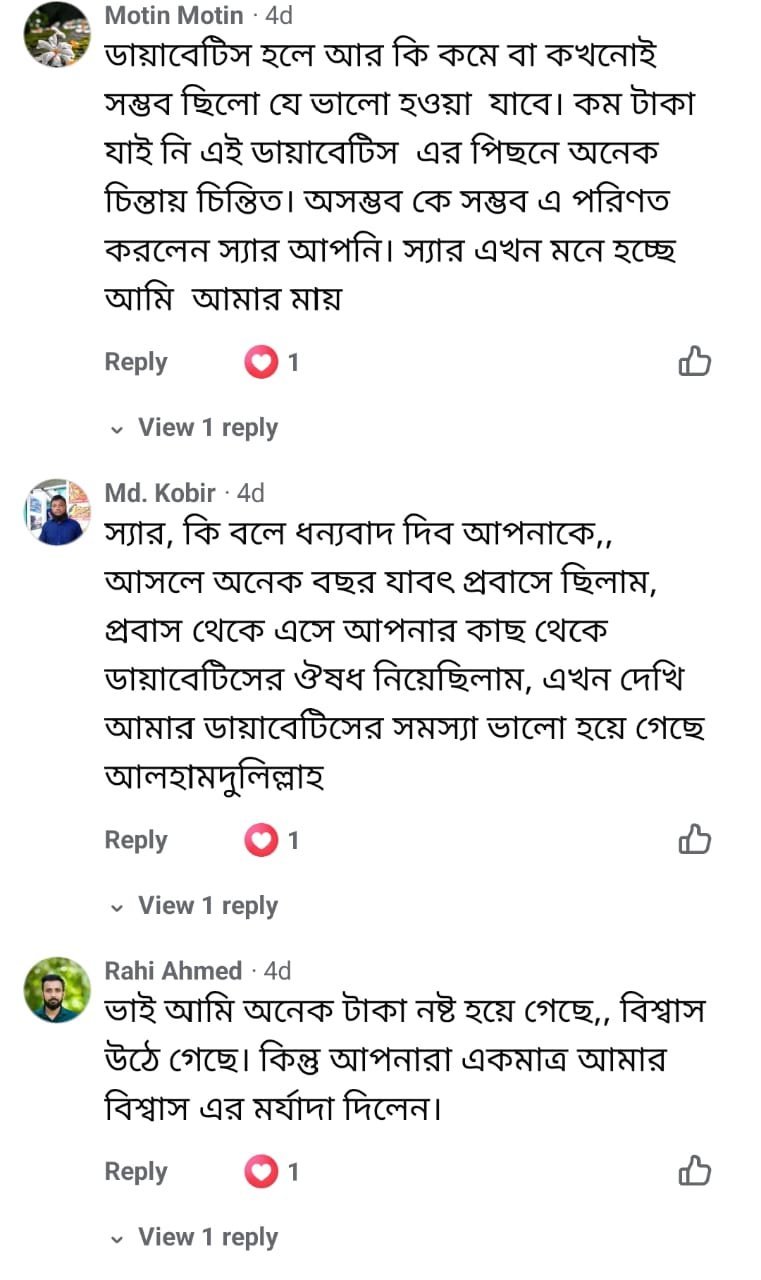This screenshot has height=1280, width=761.
Task: Open the Rahi Ahmed username link
Action: point(173,971)
